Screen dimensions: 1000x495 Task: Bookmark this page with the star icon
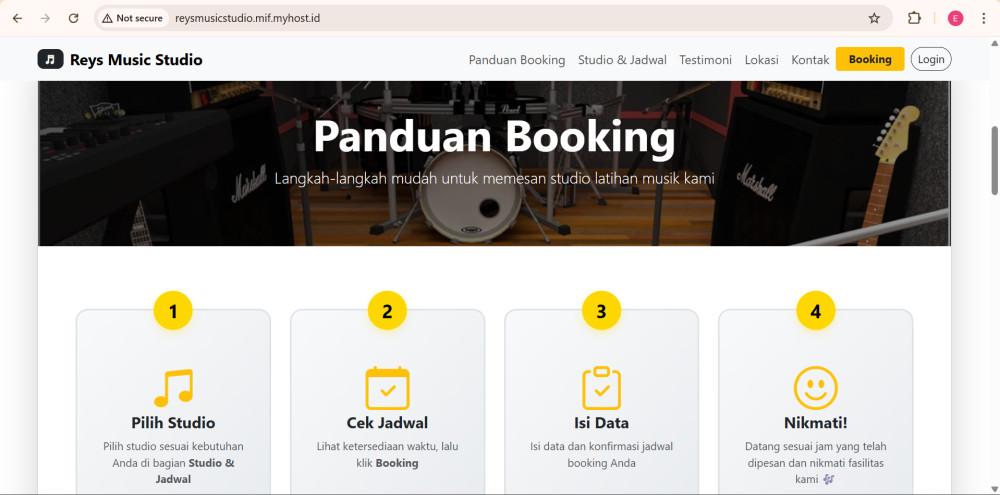(874, 18)
